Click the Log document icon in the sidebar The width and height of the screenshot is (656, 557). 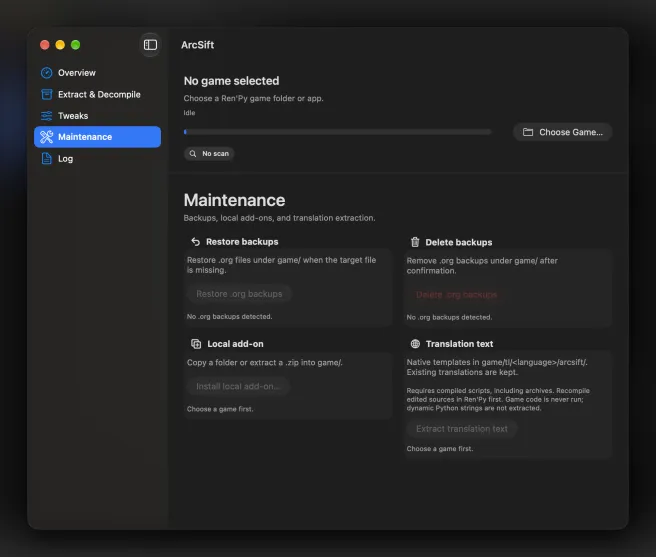[46, 159]
